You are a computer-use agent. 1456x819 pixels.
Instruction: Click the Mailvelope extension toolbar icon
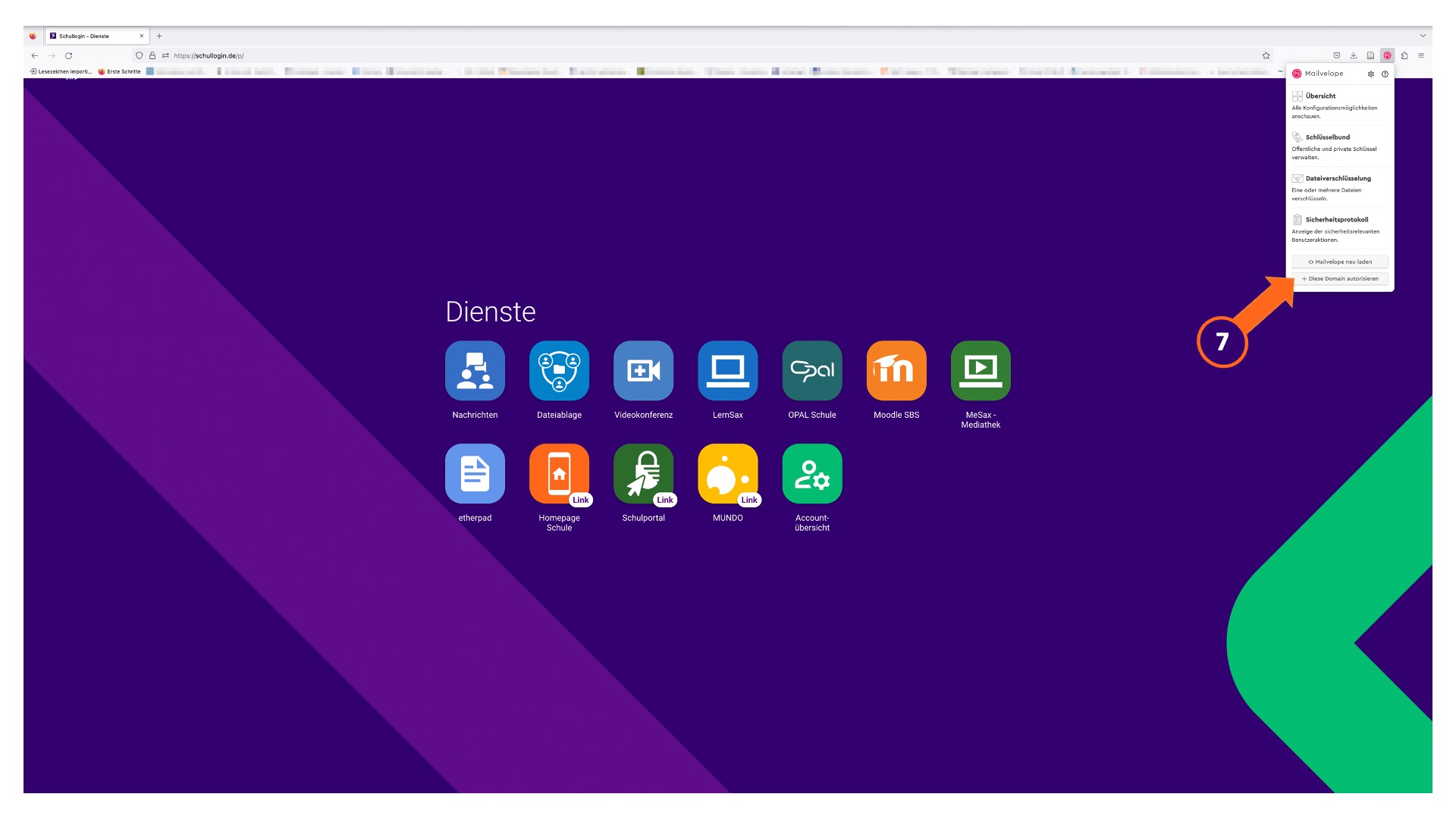[1387, 55]
